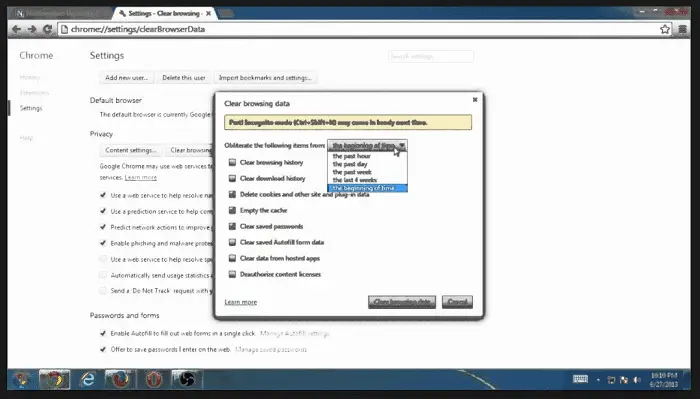The height and width of the screenshot is (399, 700).
Task: Choose 'the beginning of time' highlighted option
Action: pyautogui.click(x=367, y=188)
